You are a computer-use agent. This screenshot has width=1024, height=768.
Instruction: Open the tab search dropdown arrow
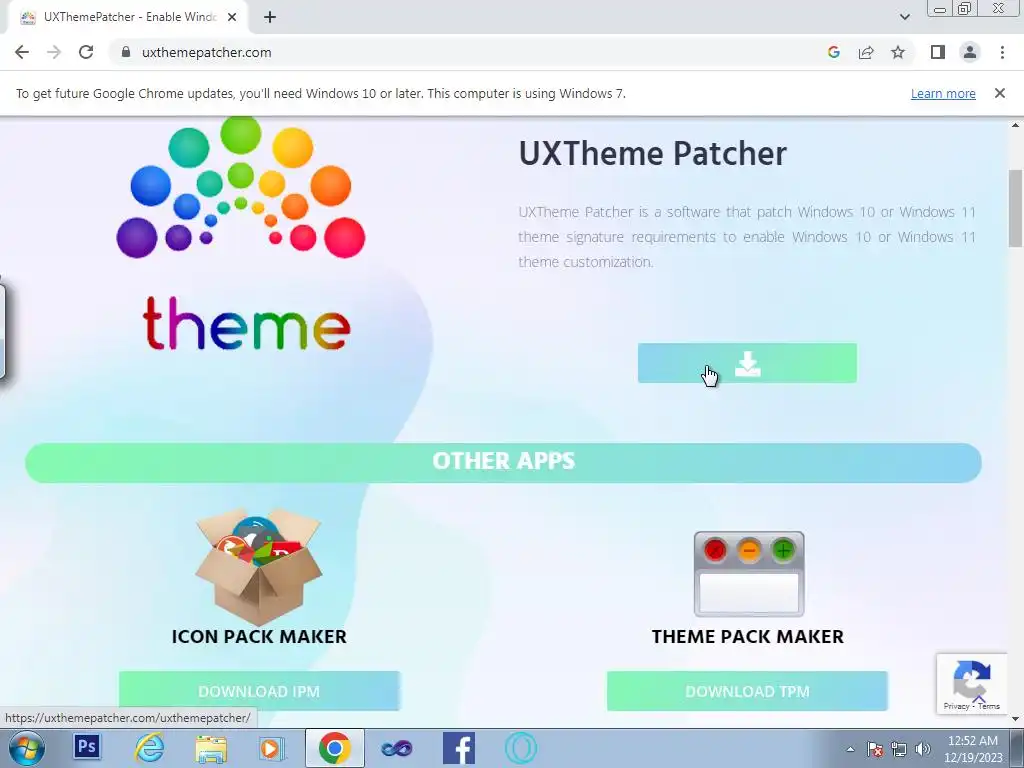click(904, 17)
